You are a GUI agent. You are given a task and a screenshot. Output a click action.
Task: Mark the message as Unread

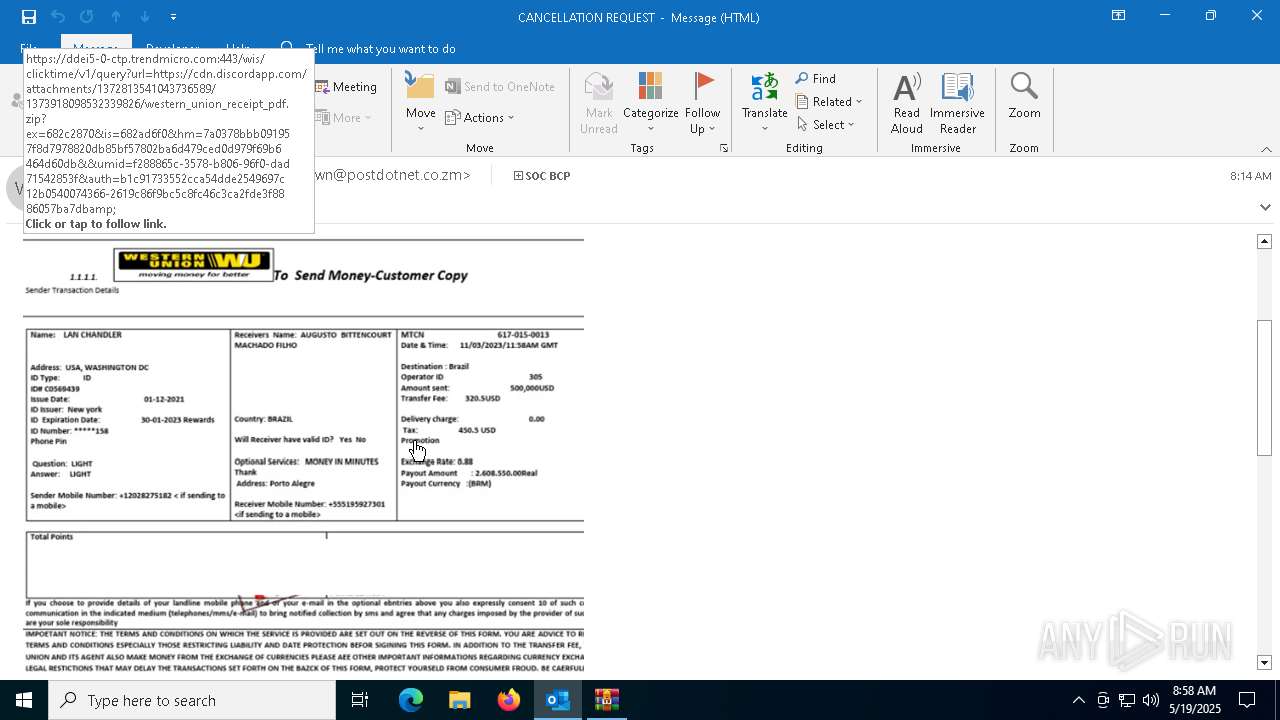(599, 104)
